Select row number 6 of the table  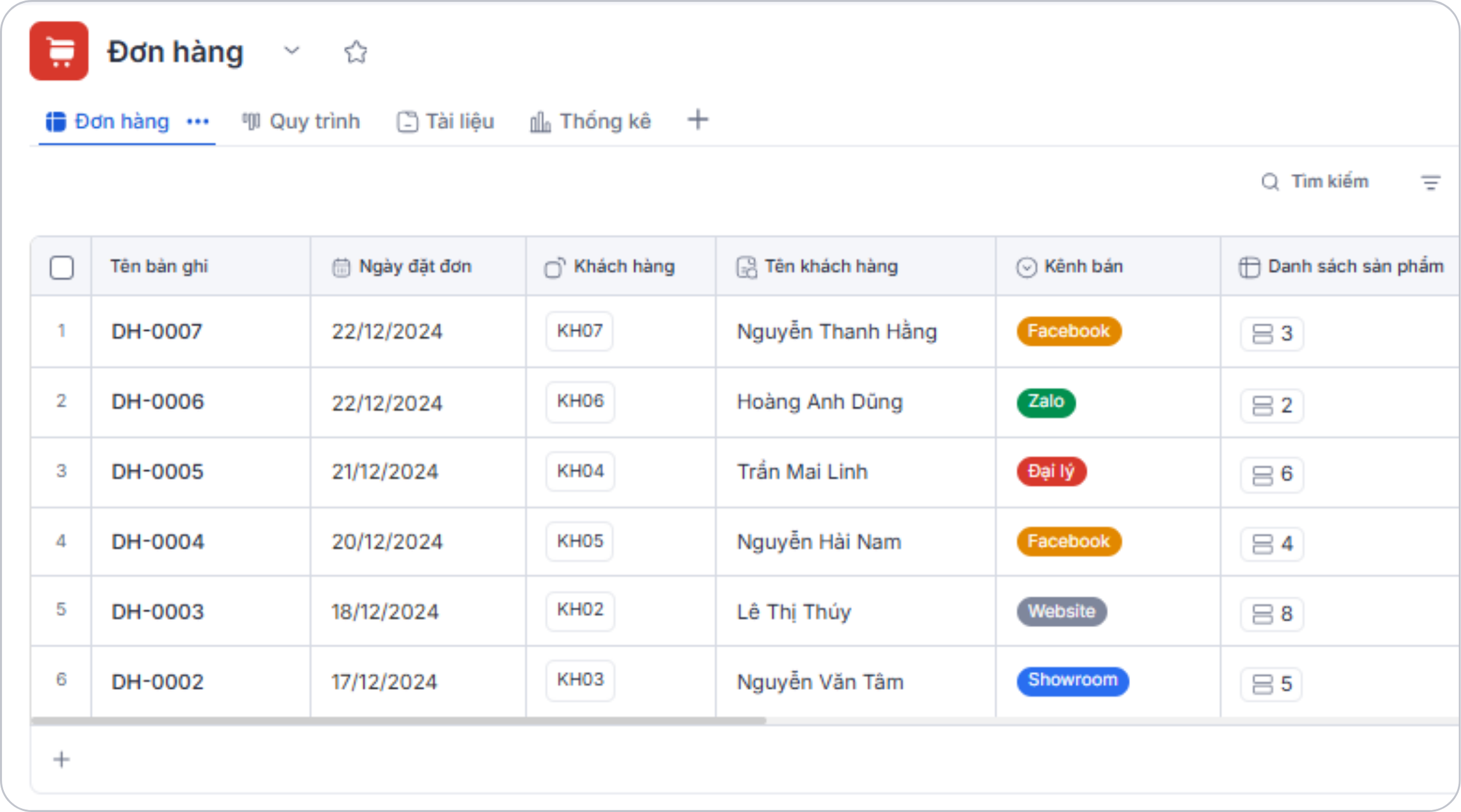click(x=61, y=679)
